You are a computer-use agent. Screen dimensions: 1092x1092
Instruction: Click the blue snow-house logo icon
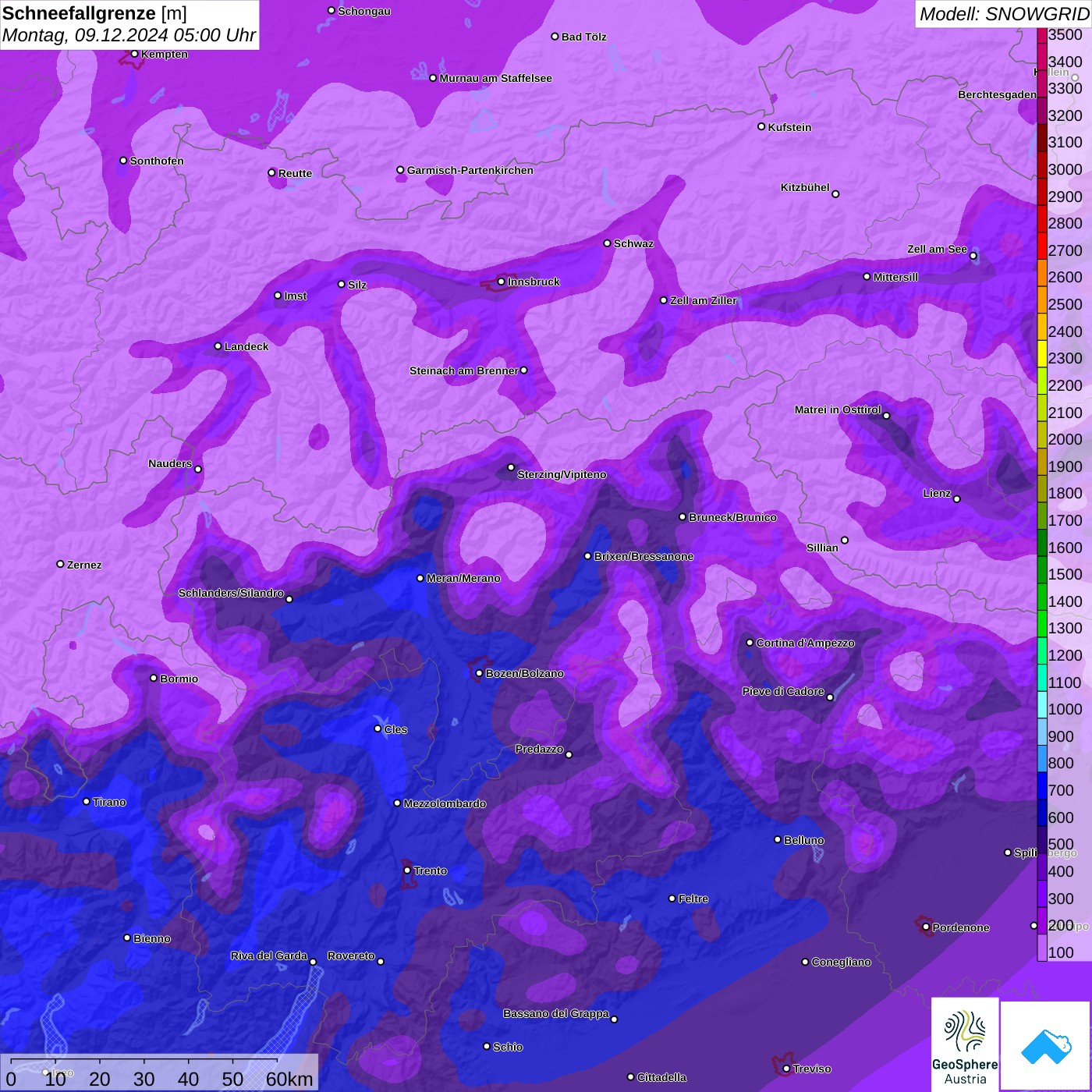(1046, 1047)
